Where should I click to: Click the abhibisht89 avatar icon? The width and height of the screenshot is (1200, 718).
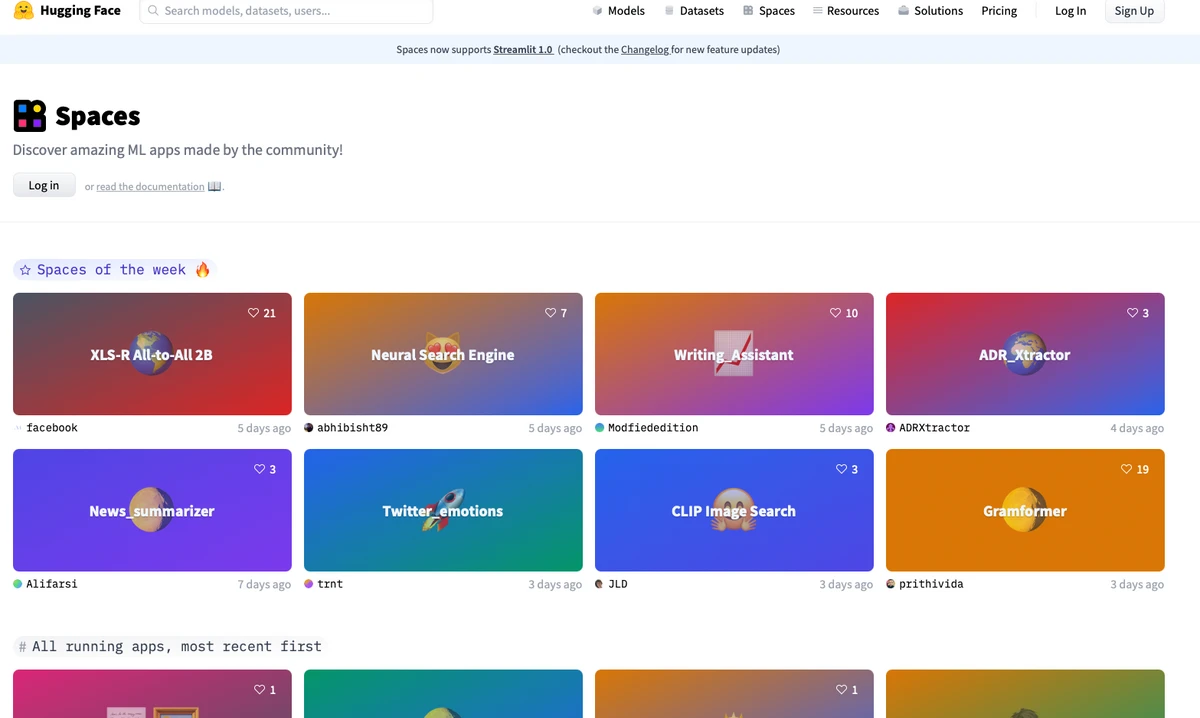[x=309, y=427]
